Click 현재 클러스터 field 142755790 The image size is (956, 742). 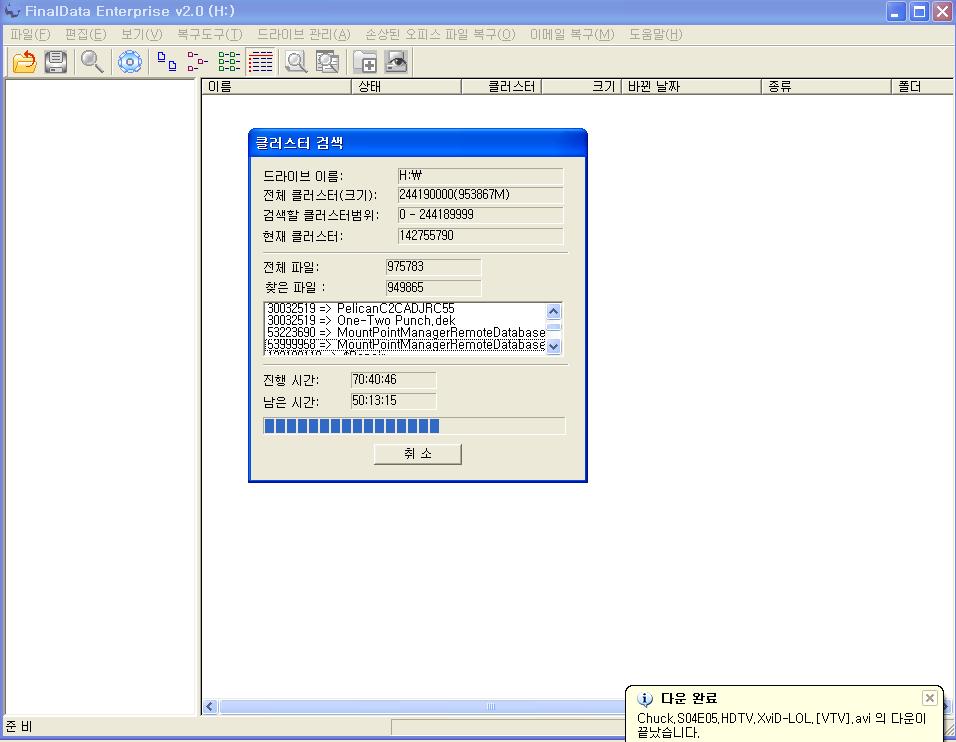(x=480, y=236)
